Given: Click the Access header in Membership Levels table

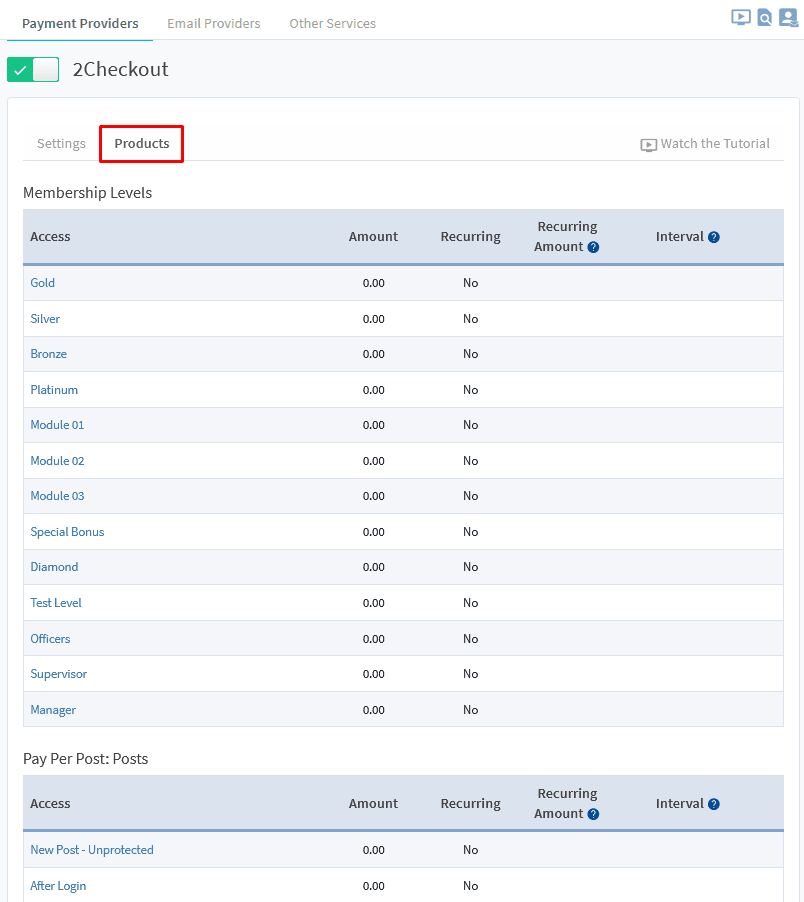Looking at the screenshot, I should (x=50, y=237).
